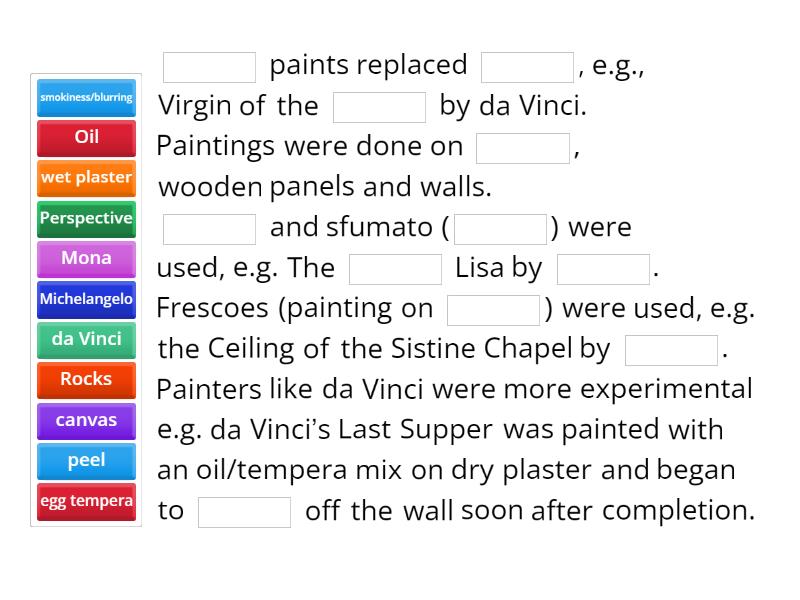Choose the "Rocks" word tile
800x600 pixels.
click(x=85, y=380)
